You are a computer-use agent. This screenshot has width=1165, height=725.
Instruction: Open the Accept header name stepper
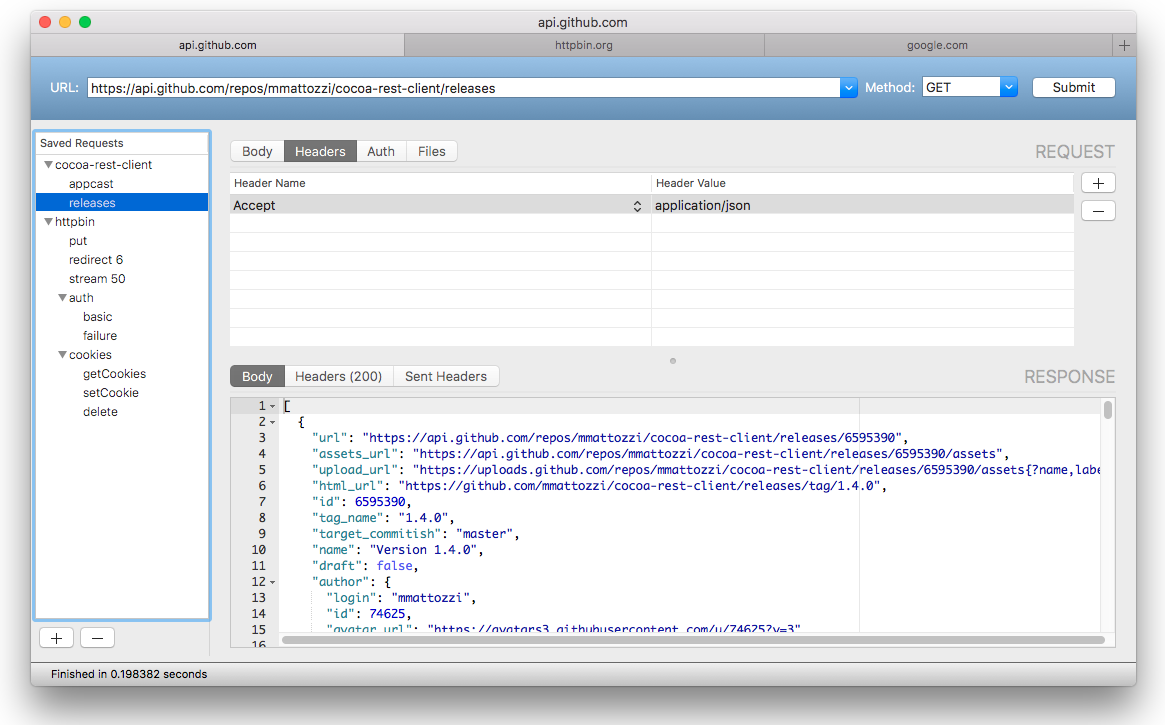tap(637, 206)
